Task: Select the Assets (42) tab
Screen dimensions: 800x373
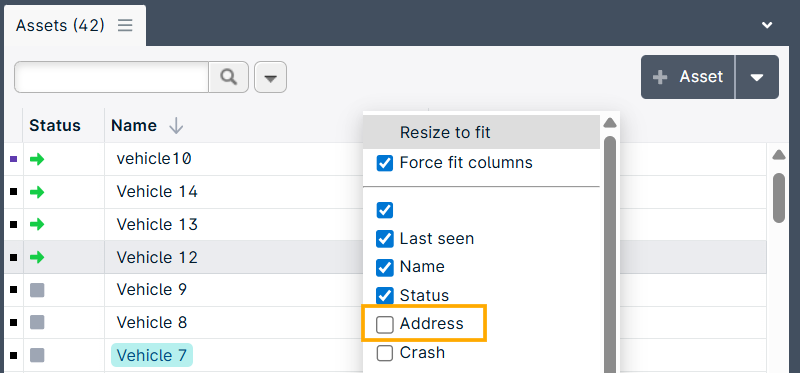Action: pyautogui.click(x=60, y=26)
